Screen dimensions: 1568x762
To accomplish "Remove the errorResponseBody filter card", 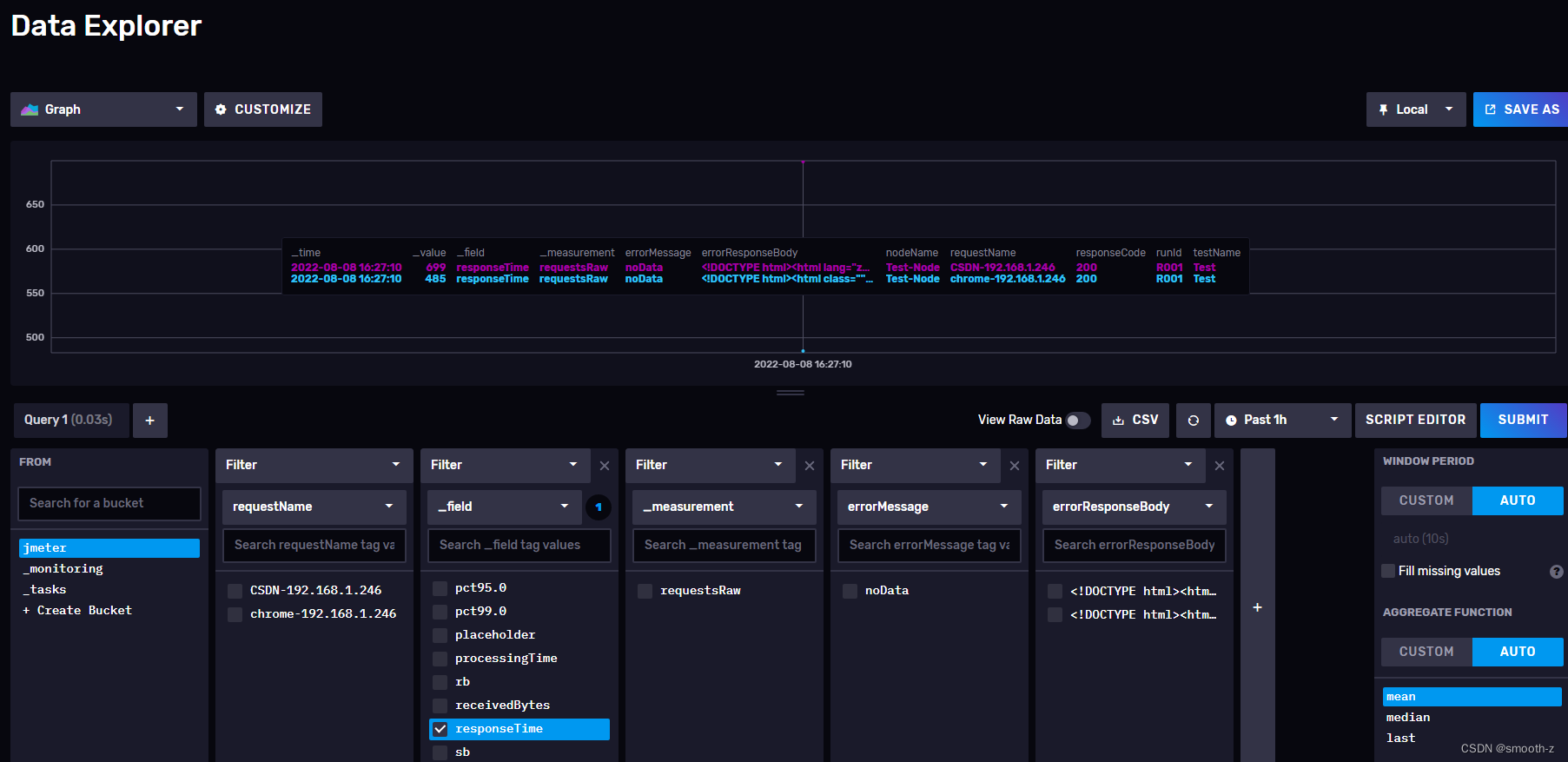I will coord(1220,466).
